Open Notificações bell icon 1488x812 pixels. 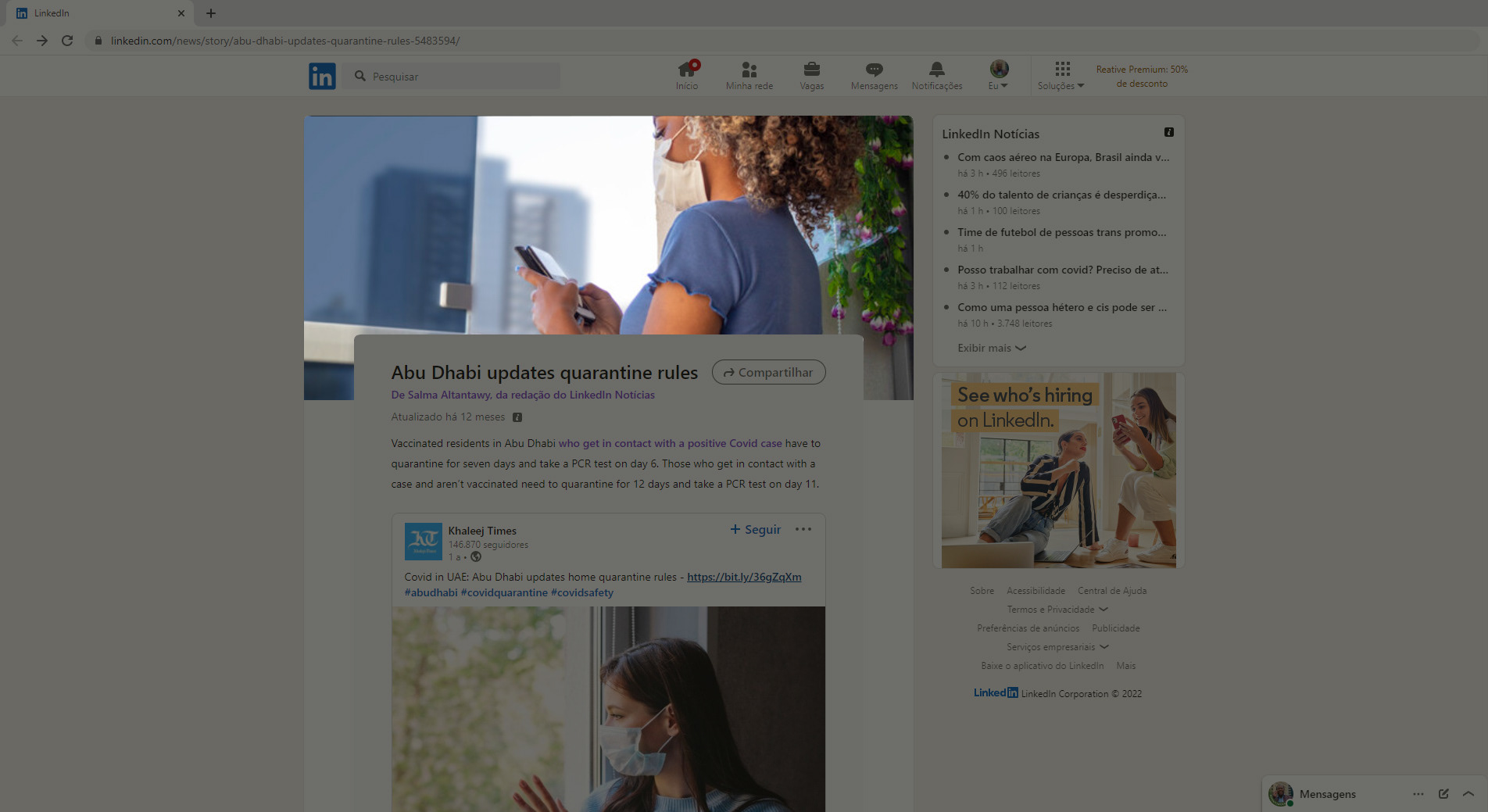click(x=936, y=76)
